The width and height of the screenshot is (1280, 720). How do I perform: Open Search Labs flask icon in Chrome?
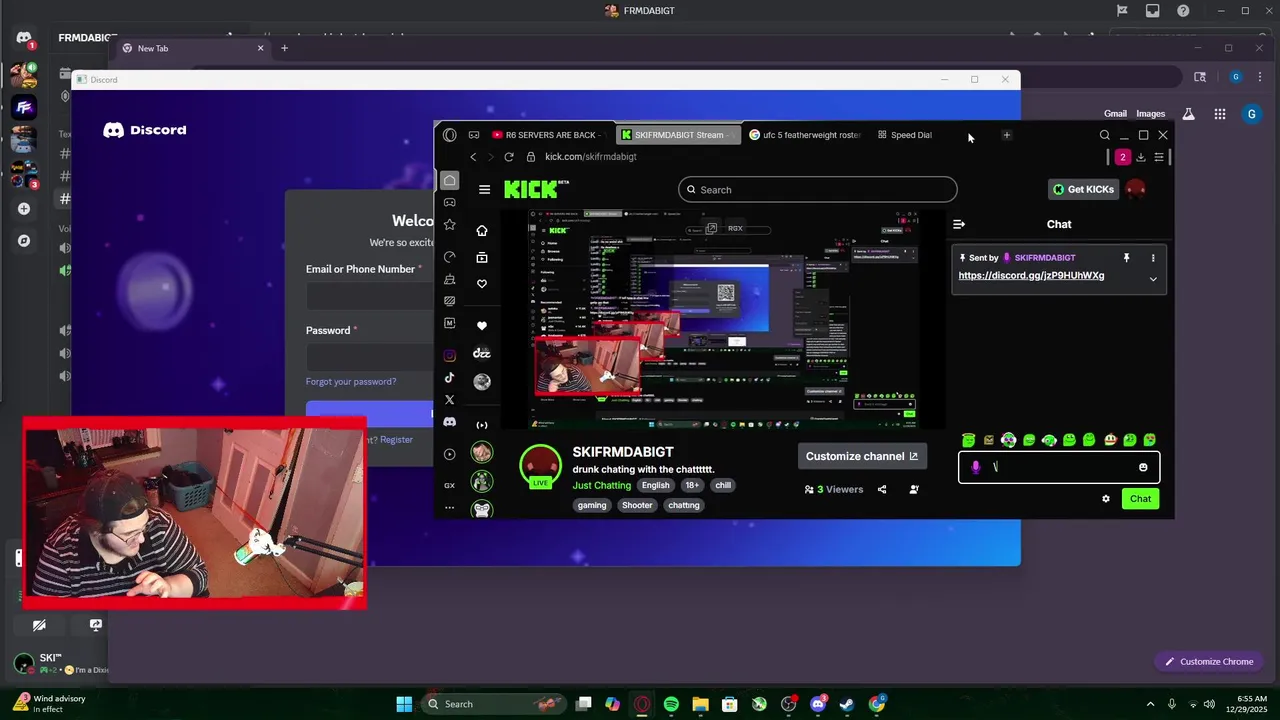coord(1188,114)
